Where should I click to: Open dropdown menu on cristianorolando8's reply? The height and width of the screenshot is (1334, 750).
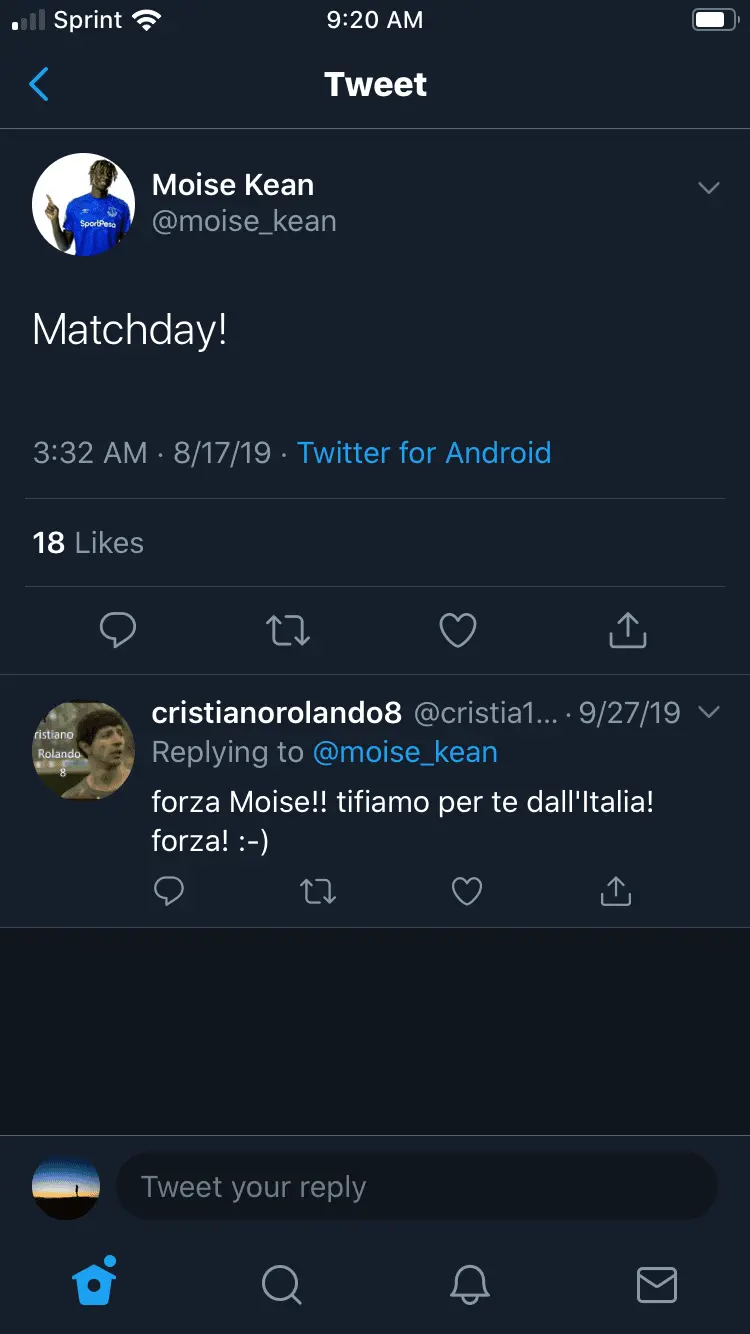709,712
